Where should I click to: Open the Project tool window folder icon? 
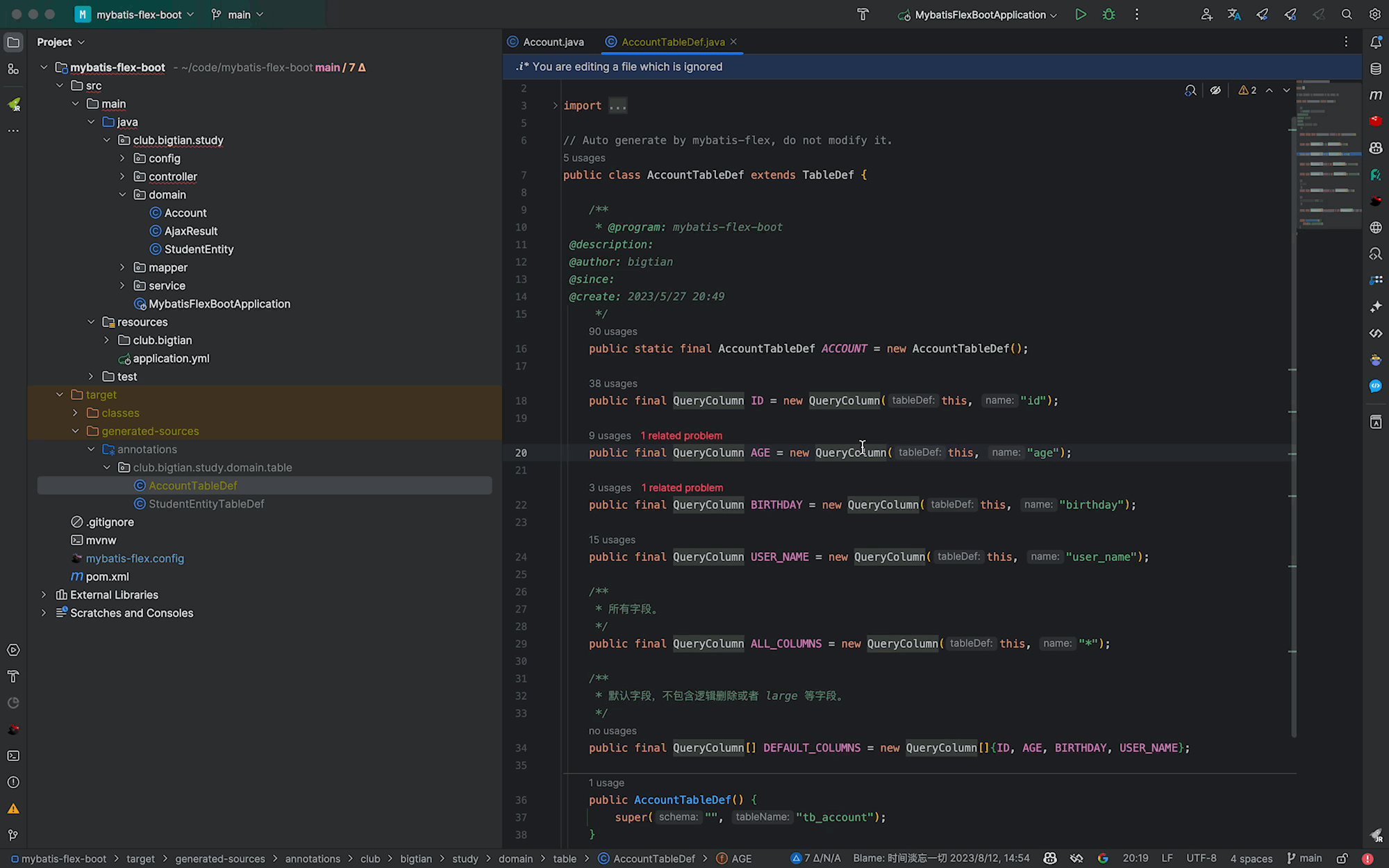tap(13, 42)
